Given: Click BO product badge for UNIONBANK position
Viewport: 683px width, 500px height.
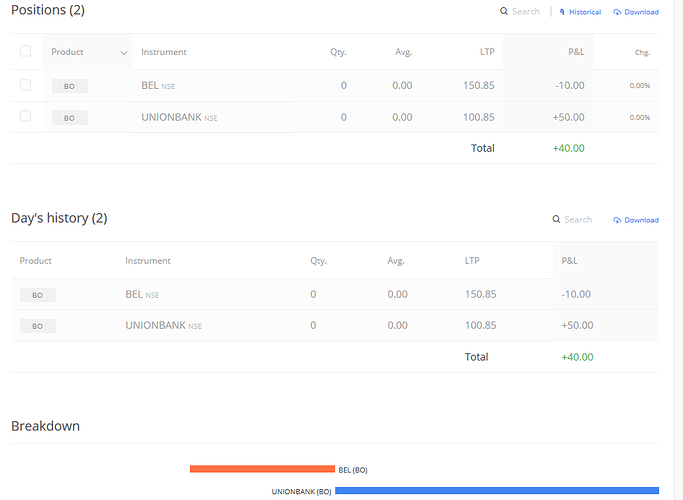Looking at the screenshot, I should [70, 118].
